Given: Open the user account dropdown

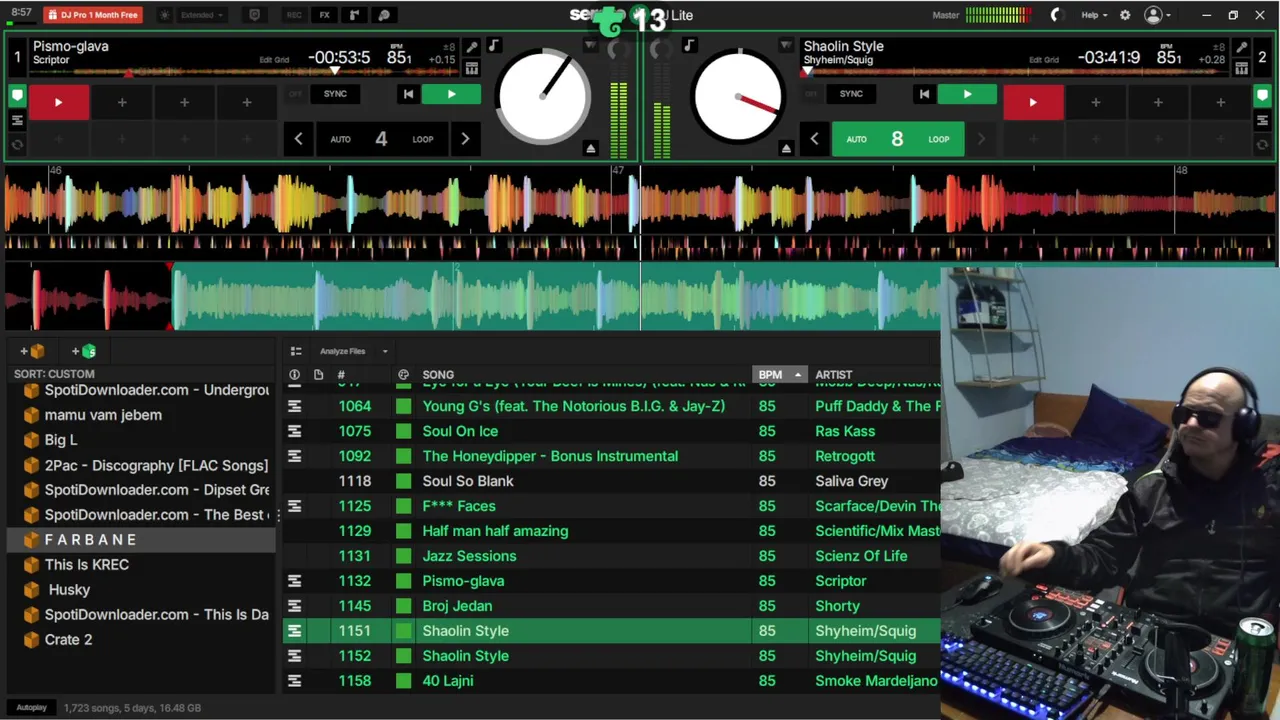Looking at the screenshot, I should pyautogui.click(x=1158, y=15).
